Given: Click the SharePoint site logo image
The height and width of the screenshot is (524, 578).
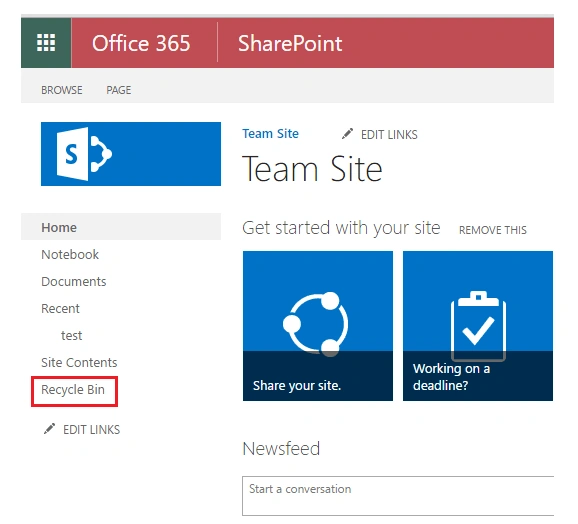Looking at the screenshot, I should point(131,154).
